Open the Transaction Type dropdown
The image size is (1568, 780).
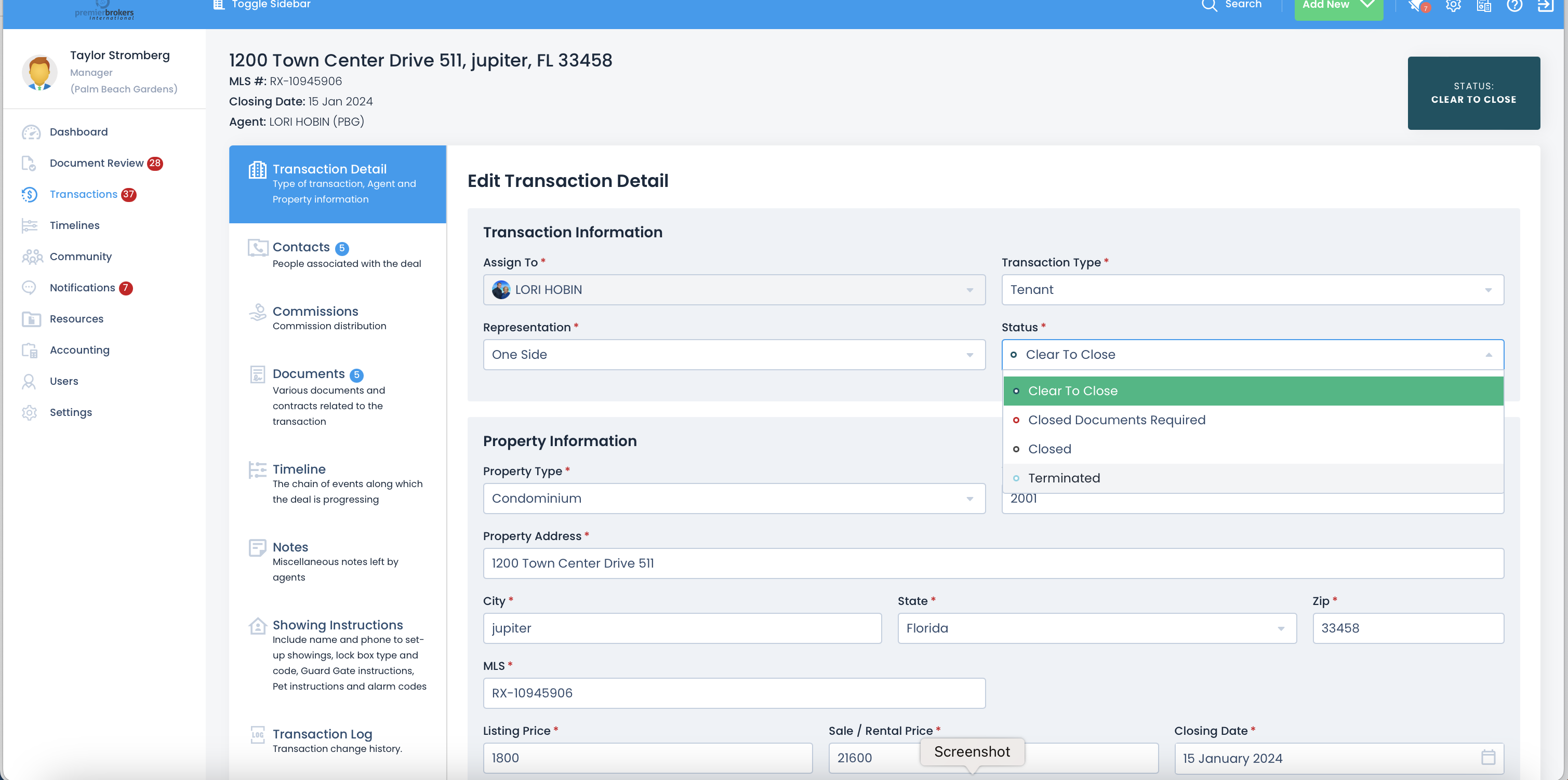tap(1252, 290)
